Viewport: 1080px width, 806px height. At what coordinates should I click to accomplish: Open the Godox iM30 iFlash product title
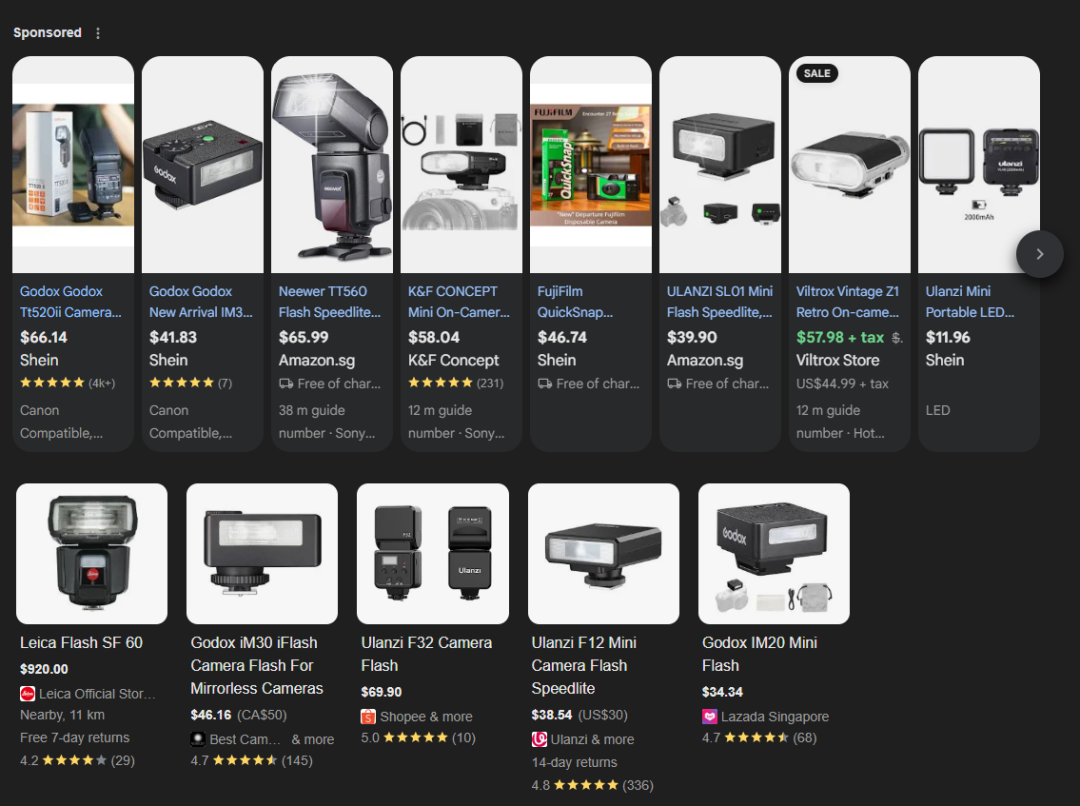(x=257, y=665)
